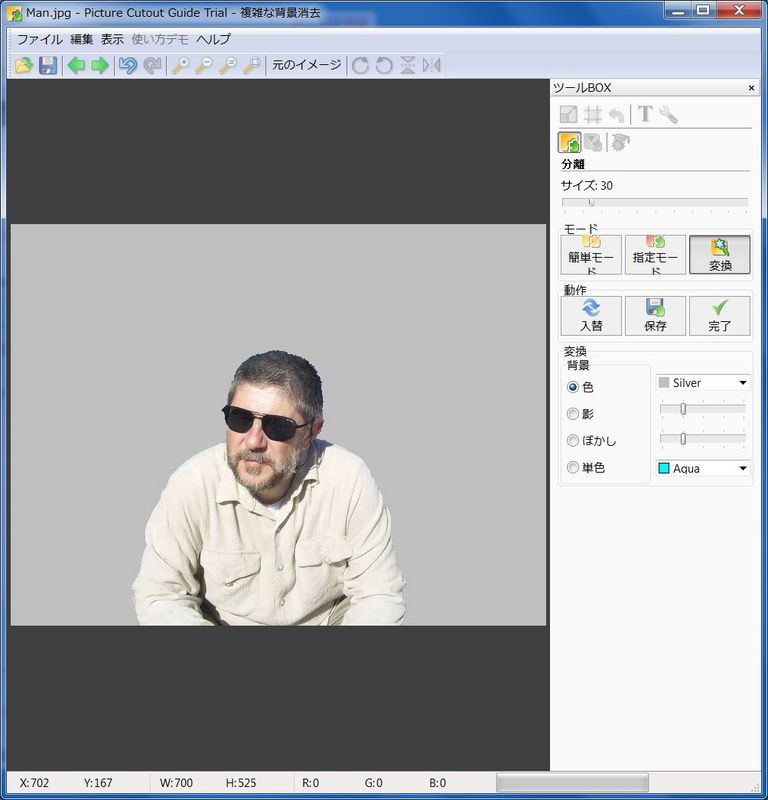Set zoom to actual size magnifier
The height and width of the screenshot is (800, 768).
228,65
